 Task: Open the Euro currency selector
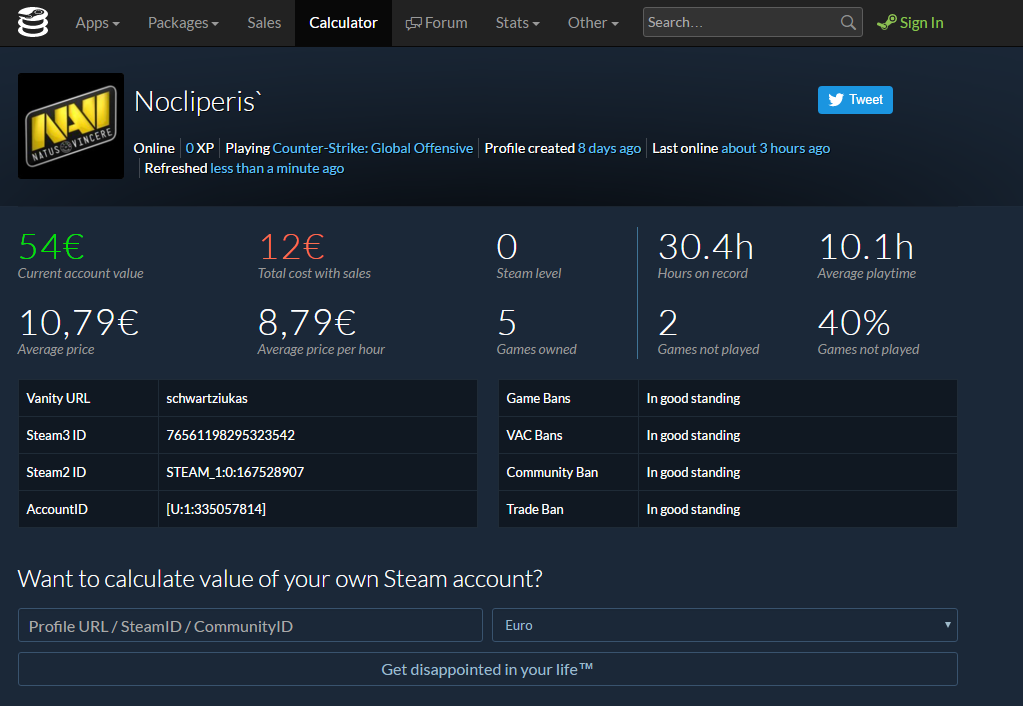(724, 625)
